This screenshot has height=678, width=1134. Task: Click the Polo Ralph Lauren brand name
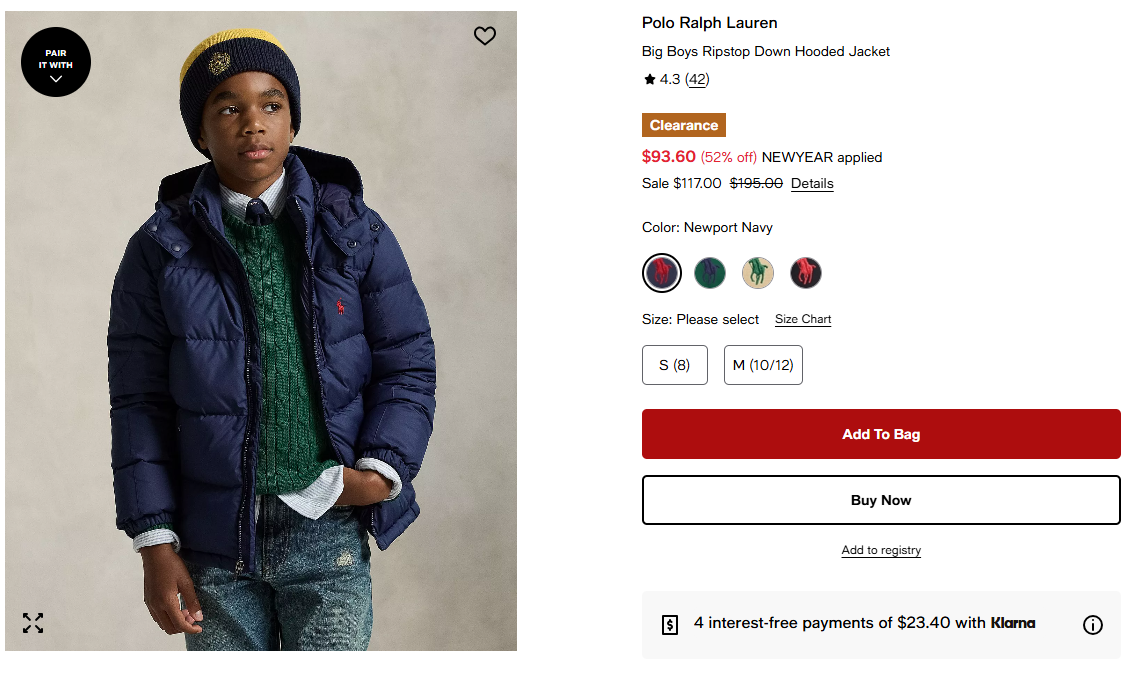pos(709,23)
